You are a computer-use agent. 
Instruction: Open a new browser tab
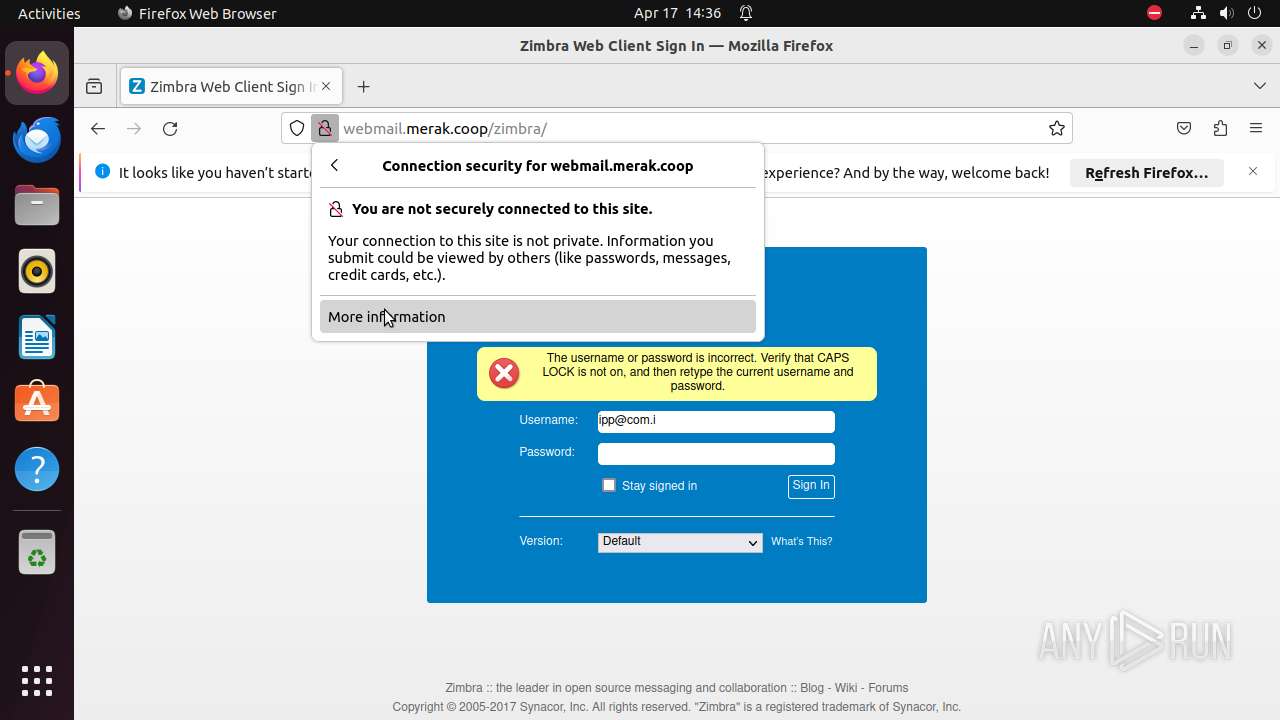pyautogui.click(x=363, y=87)
